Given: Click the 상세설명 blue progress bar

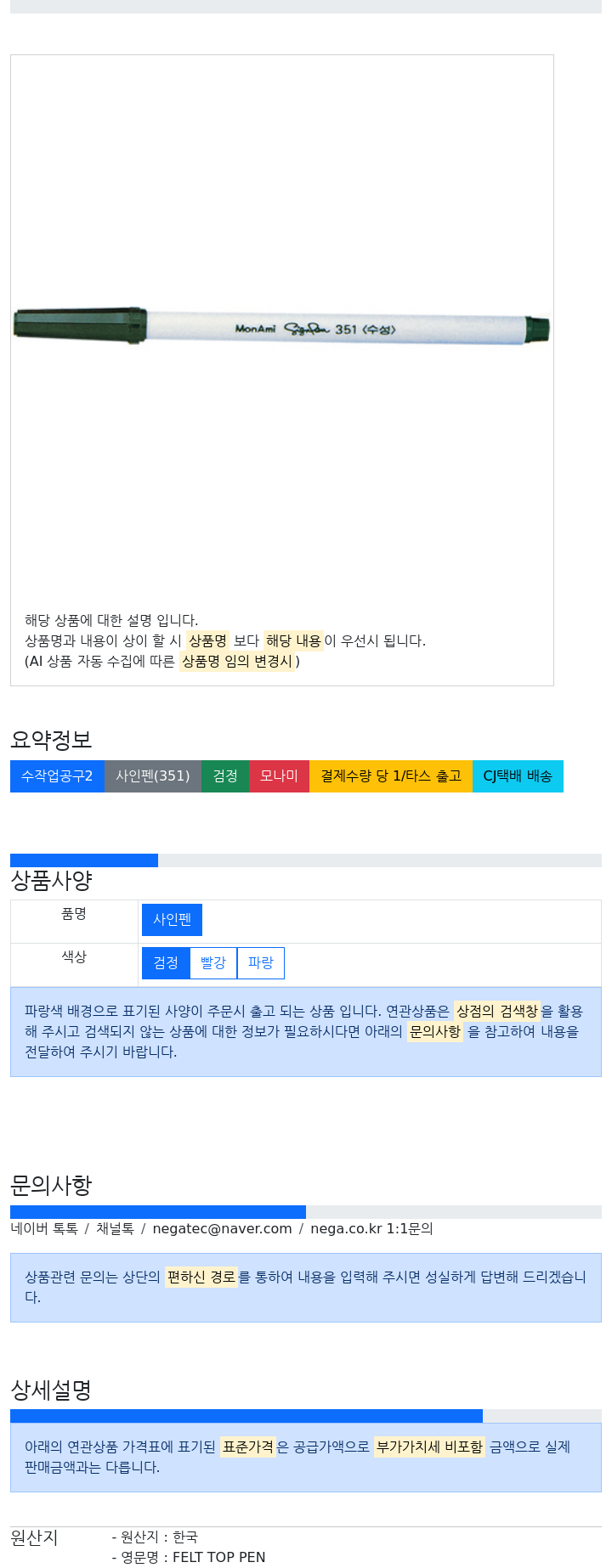Looking at the screenshot, I should coord(246,1416).
